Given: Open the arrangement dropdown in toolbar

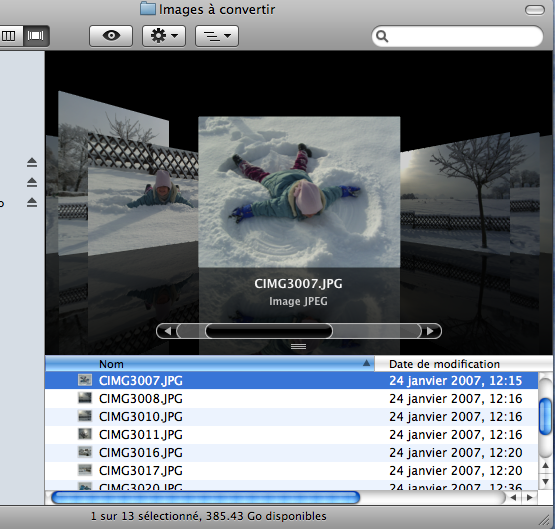Looking at the screenshot, I should [x=217, y=36].
